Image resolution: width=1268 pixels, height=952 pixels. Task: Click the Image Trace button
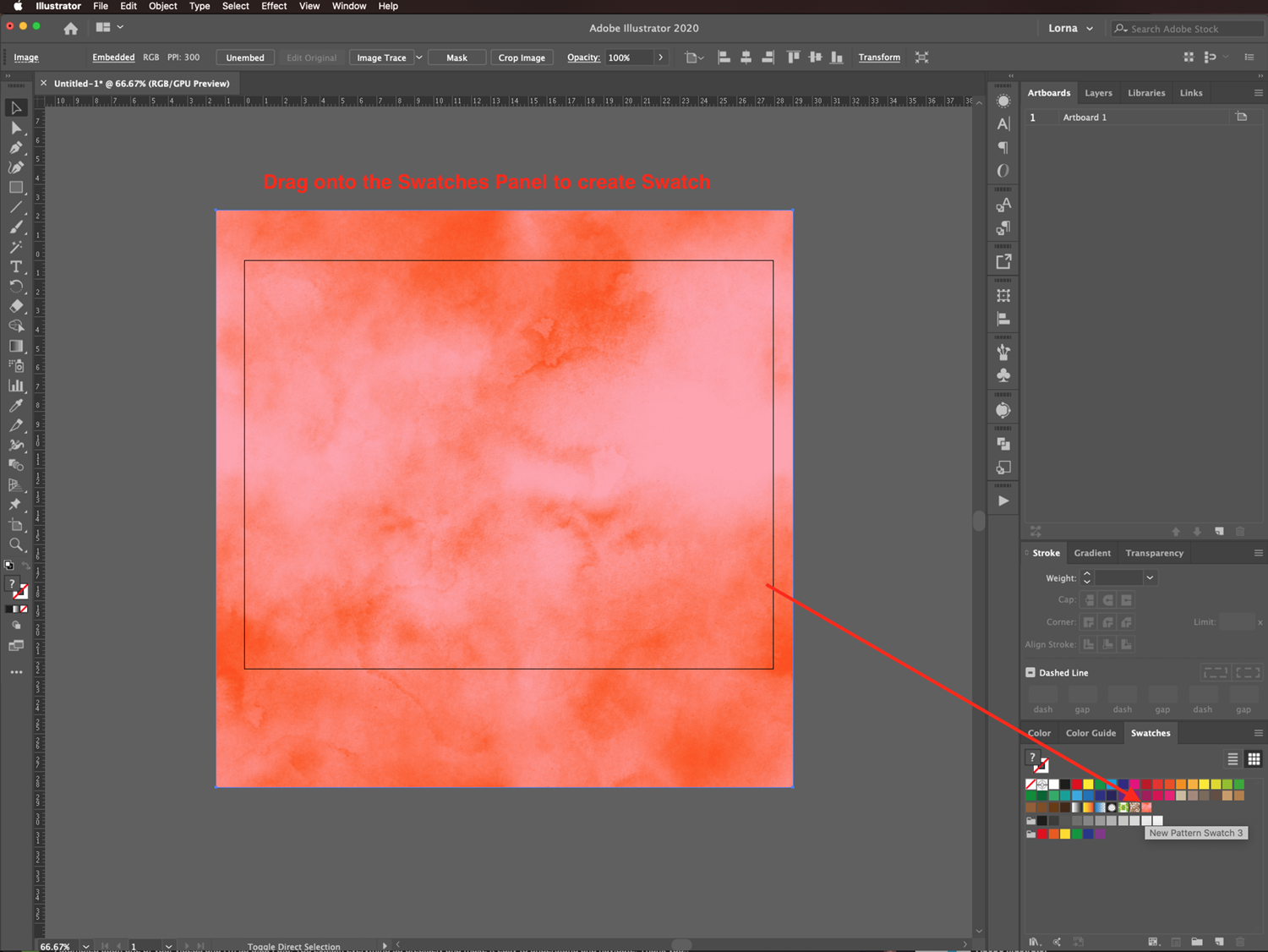[381, 57]
